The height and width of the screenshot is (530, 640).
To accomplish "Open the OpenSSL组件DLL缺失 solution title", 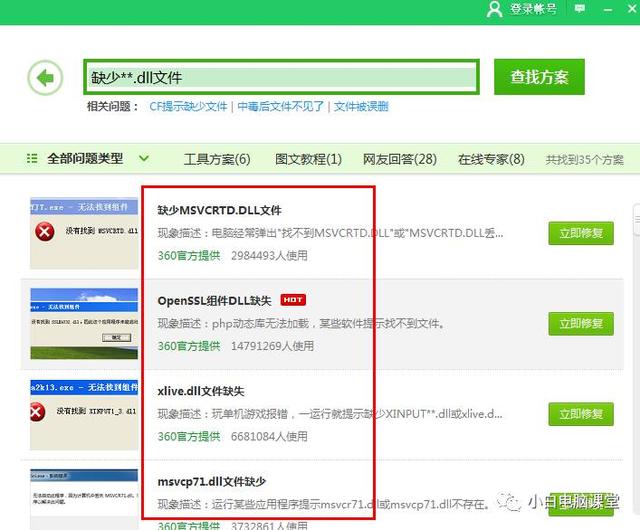I will click(x=214, y=301).
